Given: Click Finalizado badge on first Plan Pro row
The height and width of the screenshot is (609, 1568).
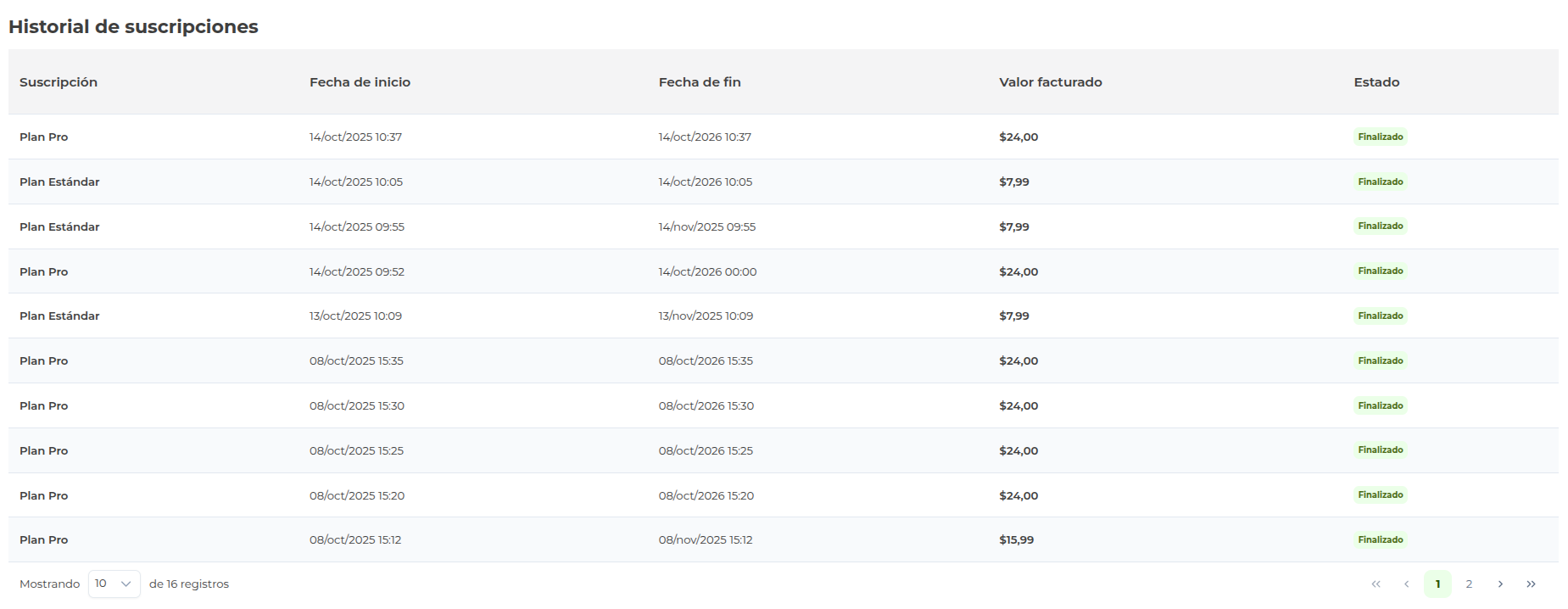Looking at the screenshot, I should point(1380,137).
